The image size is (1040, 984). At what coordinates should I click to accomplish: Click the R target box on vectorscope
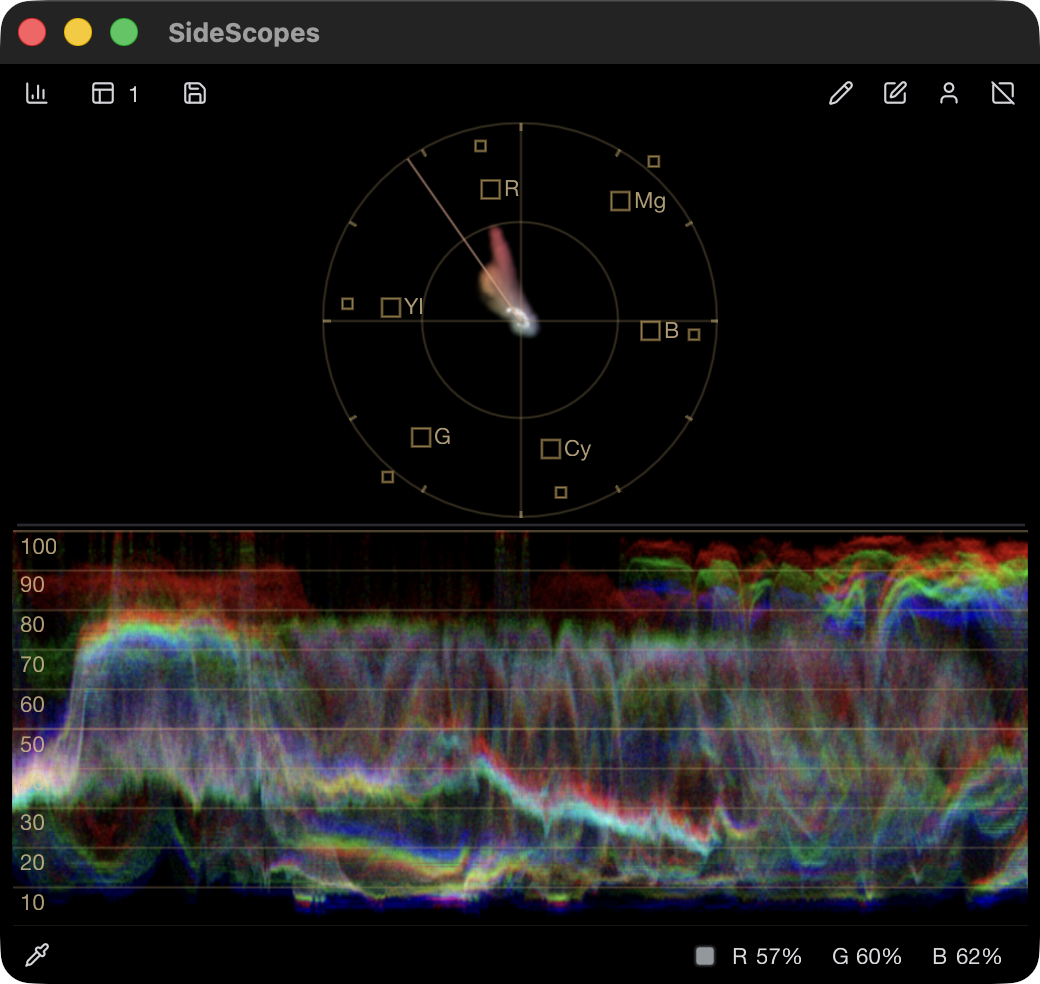click(490, 190)
